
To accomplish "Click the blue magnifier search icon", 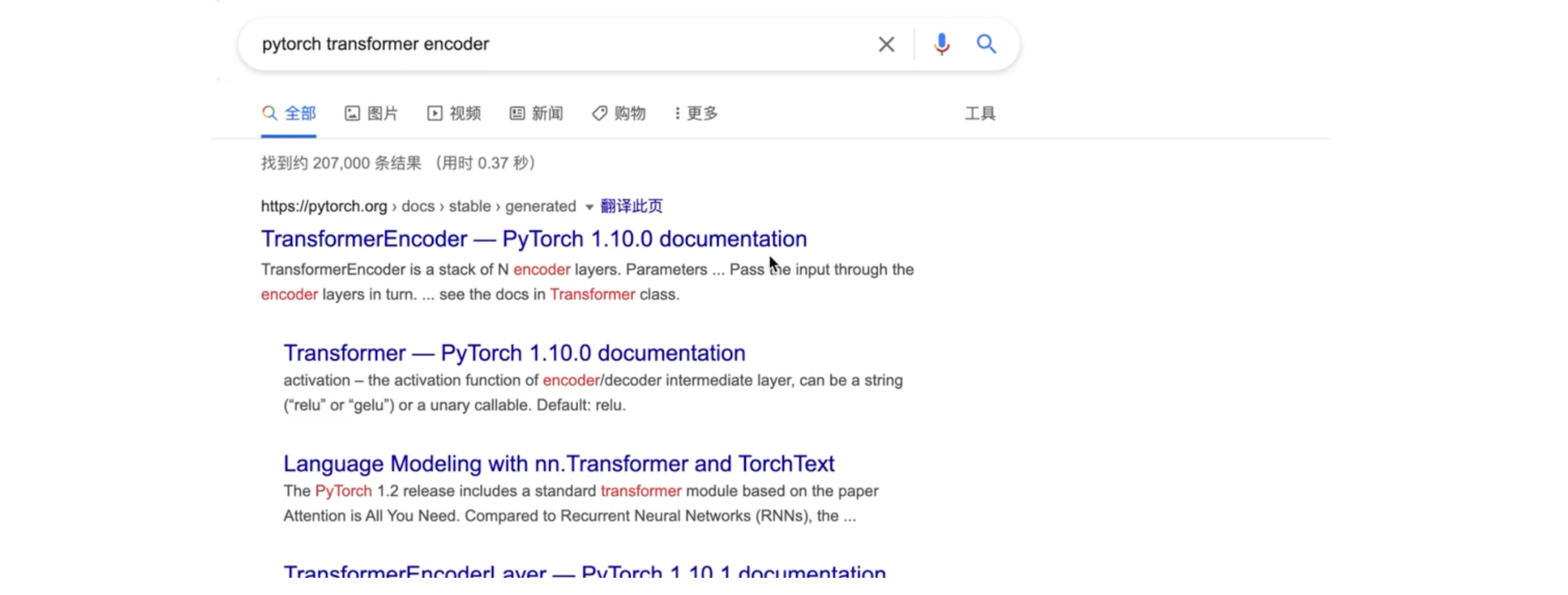I will pyautogui.click(x=986, y=44).
